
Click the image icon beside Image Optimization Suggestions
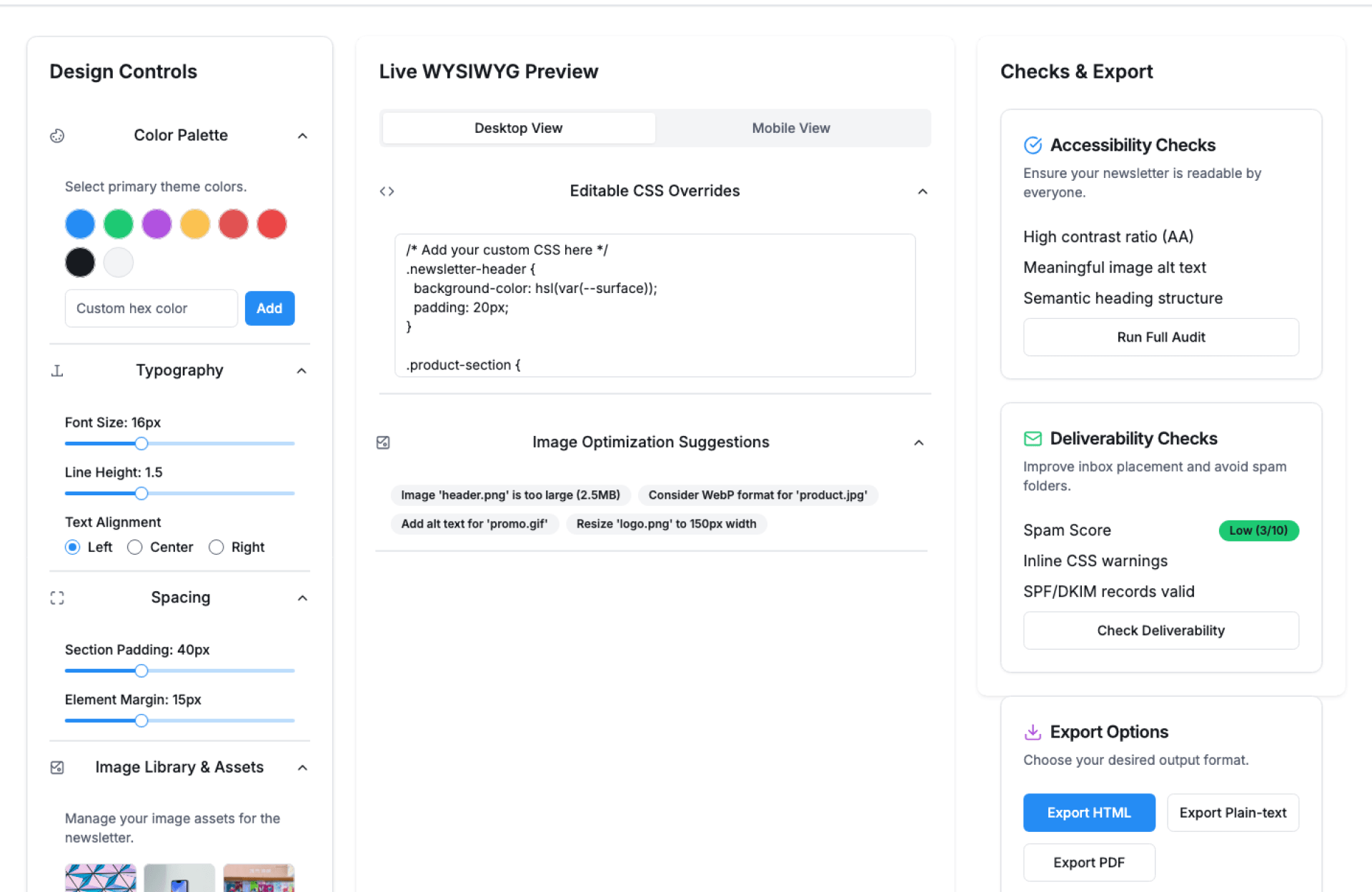383,443
